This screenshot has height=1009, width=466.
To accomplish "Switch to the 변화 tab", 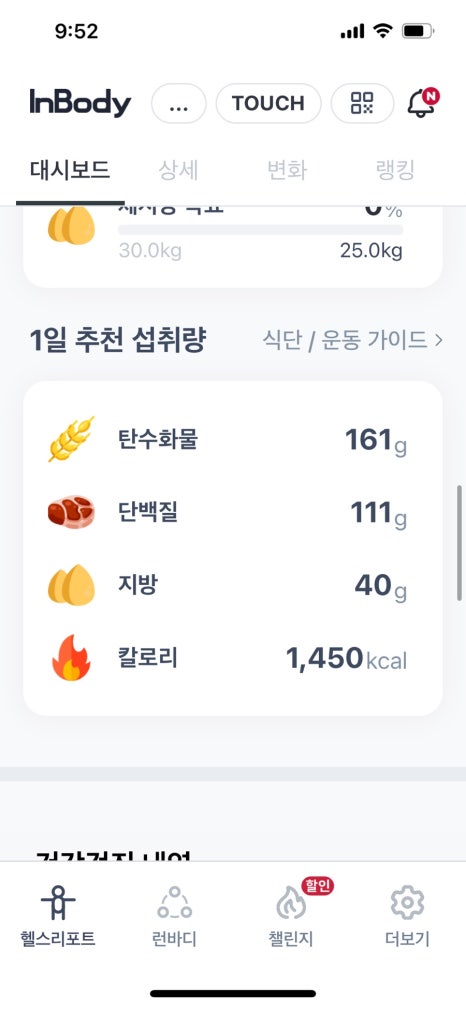I will click(287, 171).
